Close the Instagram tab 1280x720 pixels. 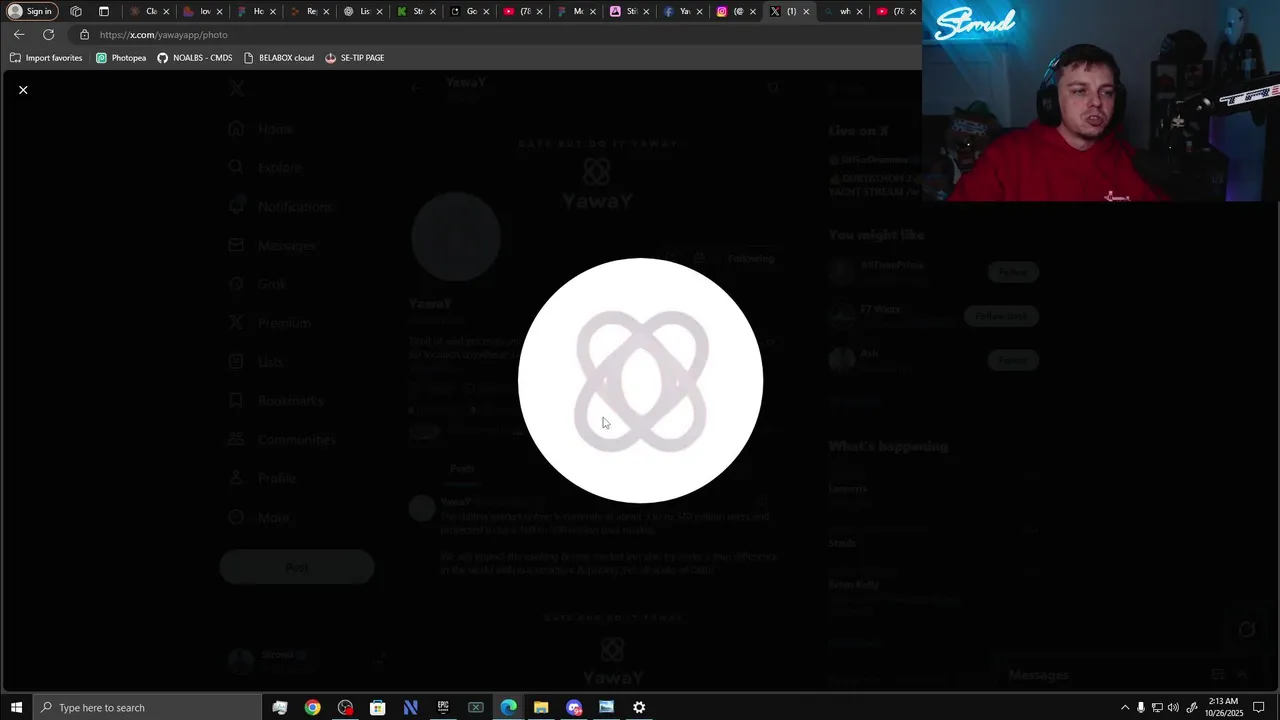753,12
